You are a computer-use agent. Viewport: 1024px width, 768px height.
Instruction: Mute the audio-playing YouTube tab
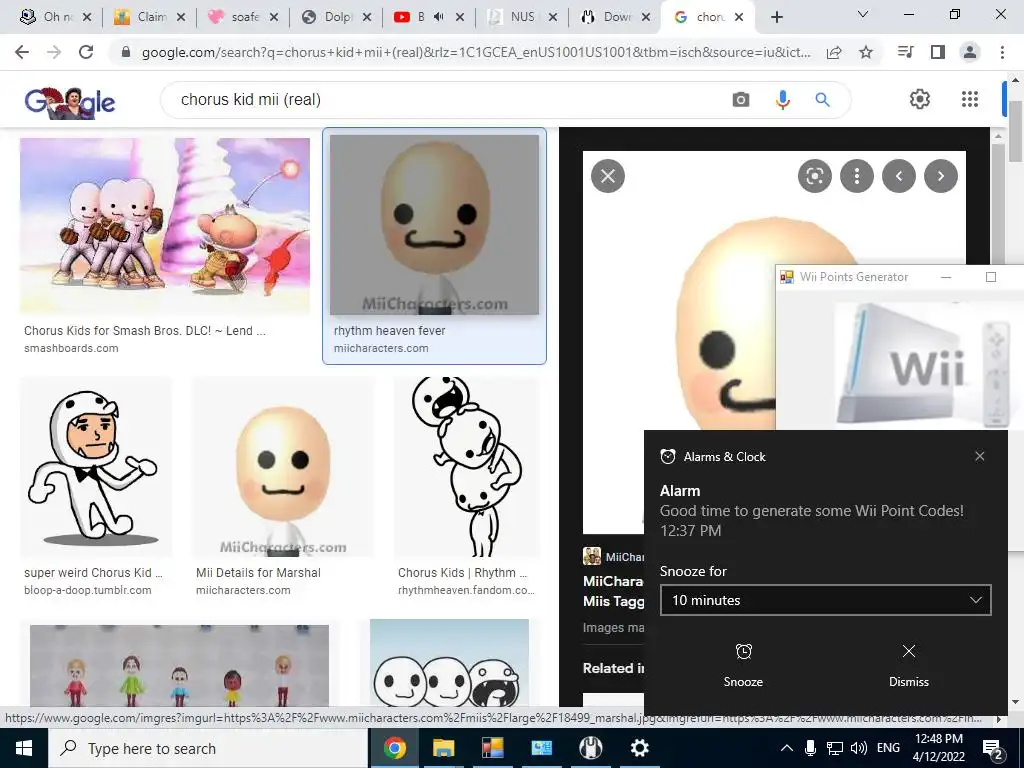[x=438, y=17]
